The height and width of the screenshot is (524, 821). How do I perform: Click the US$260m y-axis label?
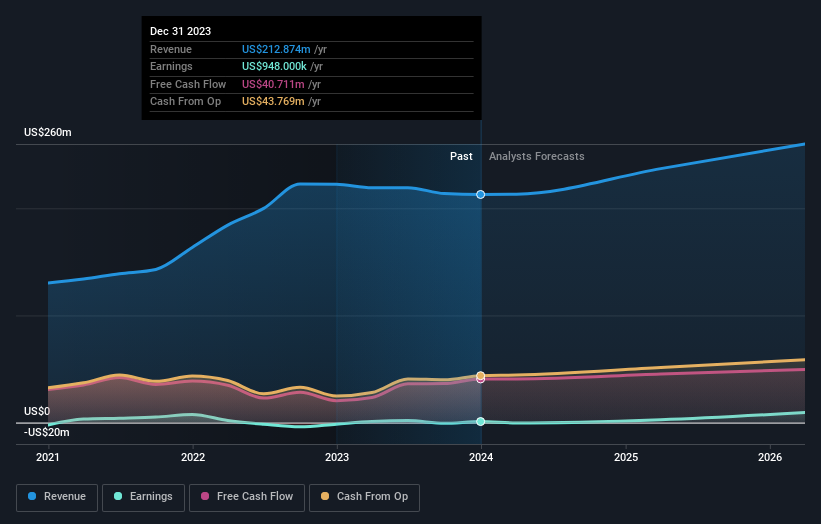48,132
